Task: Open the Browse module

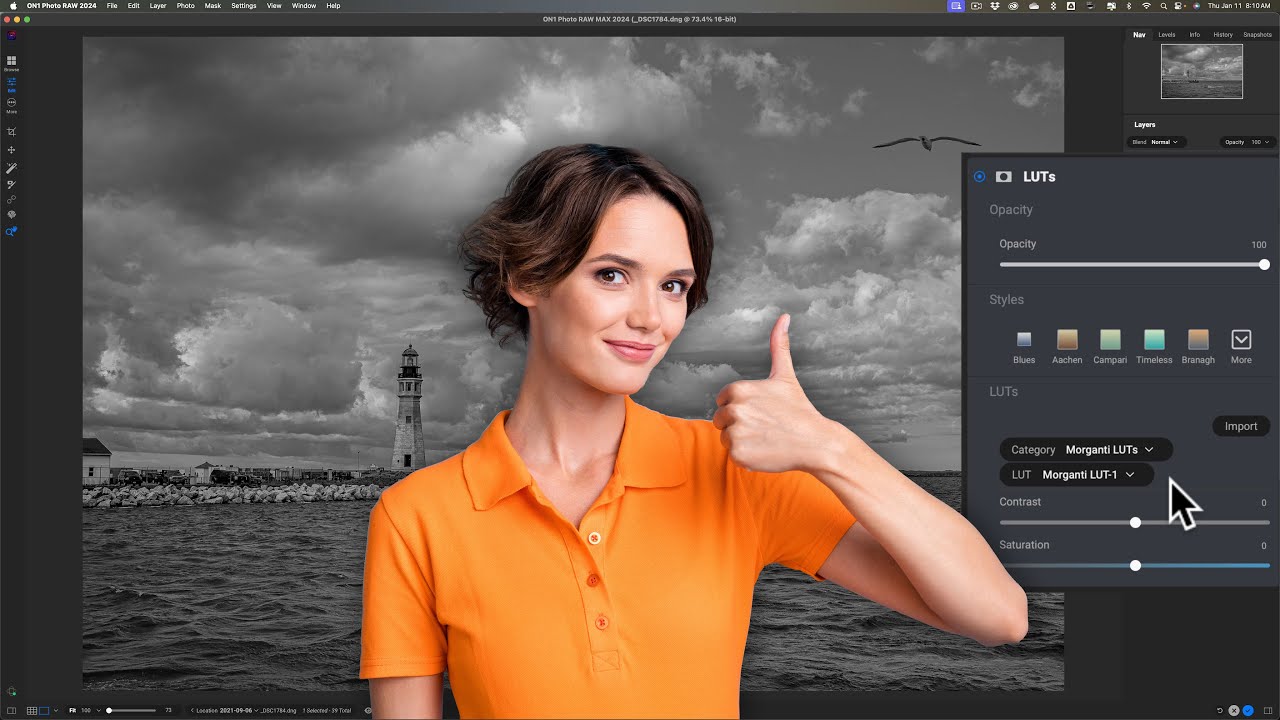Action: (11, 62)
